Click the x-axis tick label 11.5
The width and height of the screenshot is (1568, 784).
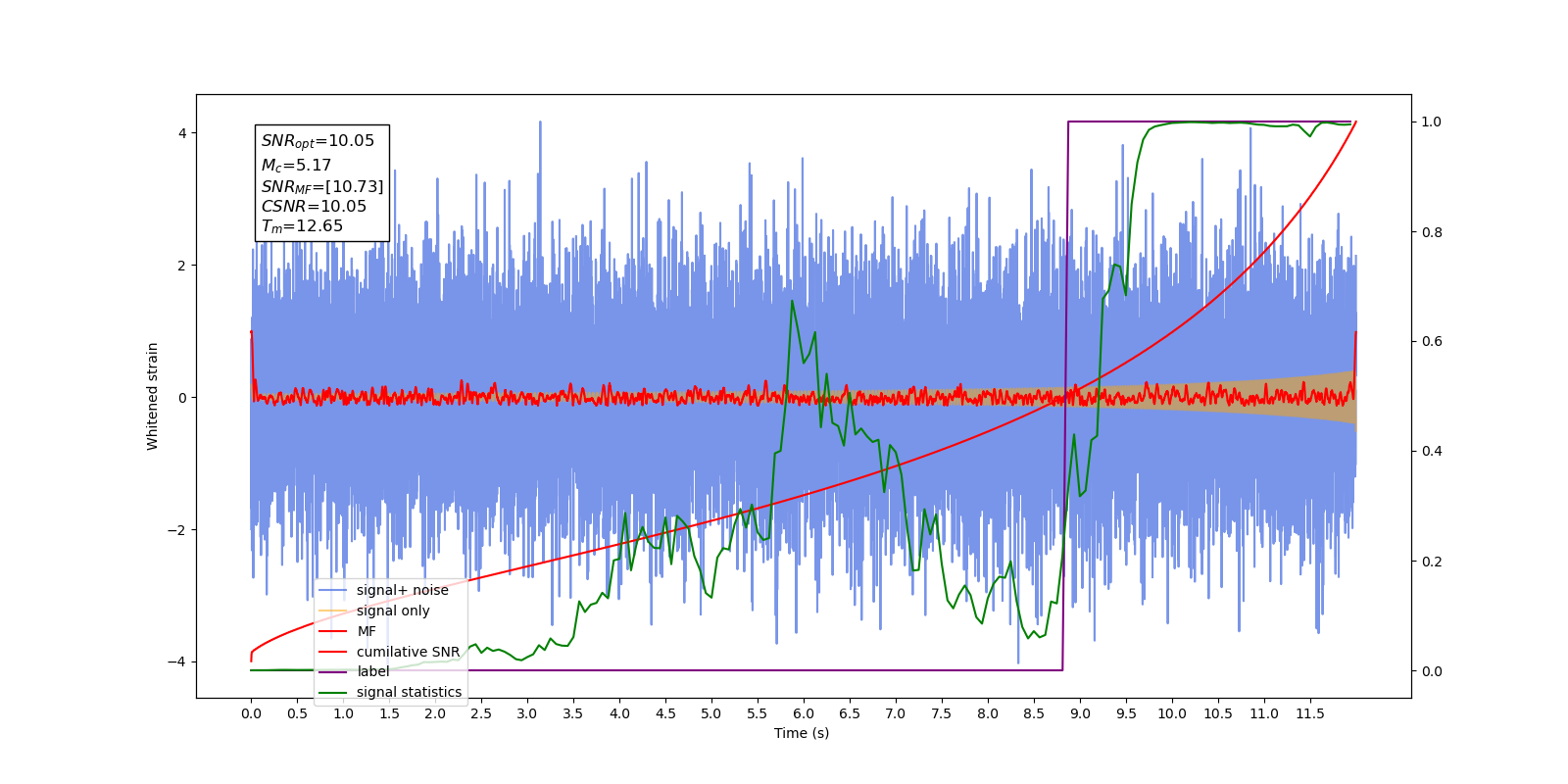click(x=1310, y=713)
